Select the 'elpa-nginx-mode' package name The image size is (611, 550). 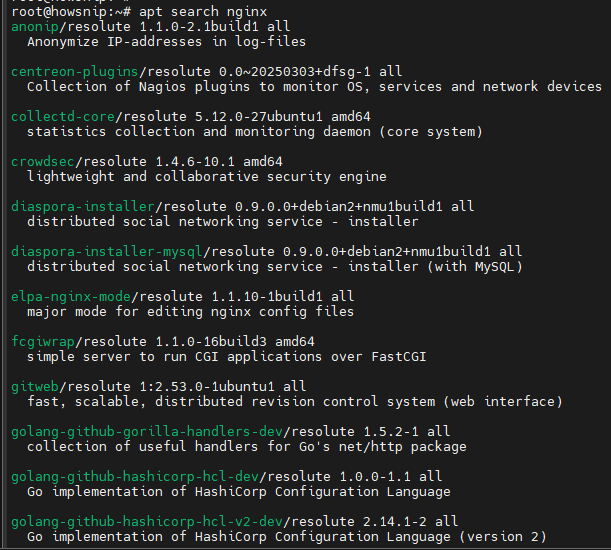(x=71, y=297)
